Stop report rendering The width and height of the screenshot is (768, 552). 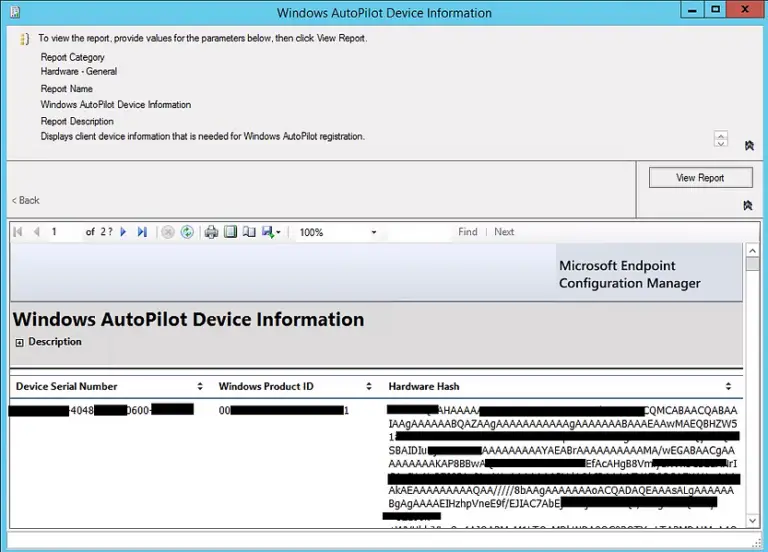168,232
